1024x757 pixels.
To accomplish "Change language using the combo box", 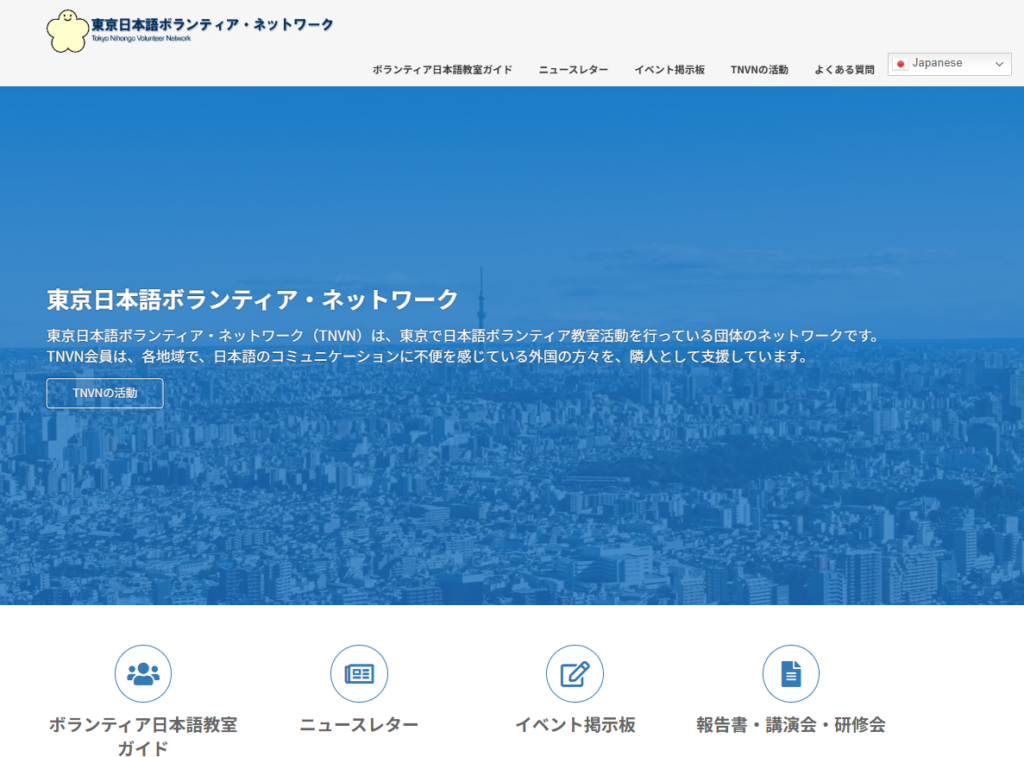I will click(x=948, y=63).
